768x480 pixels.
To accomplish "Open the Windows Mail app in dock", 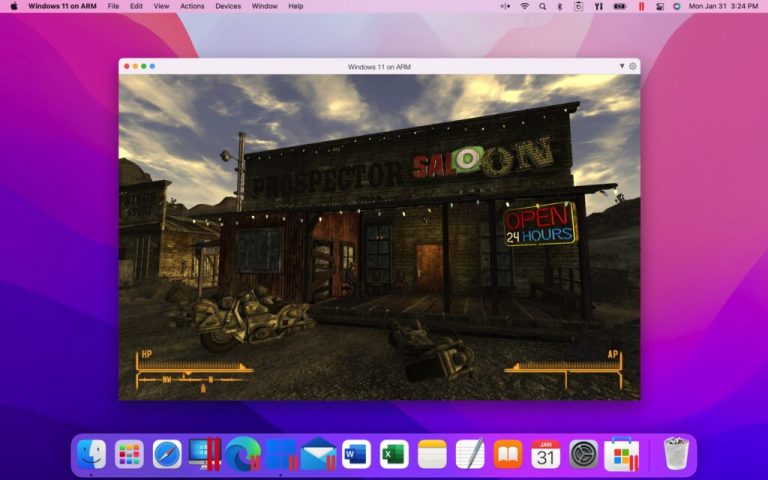I will [x=318, y=454].
